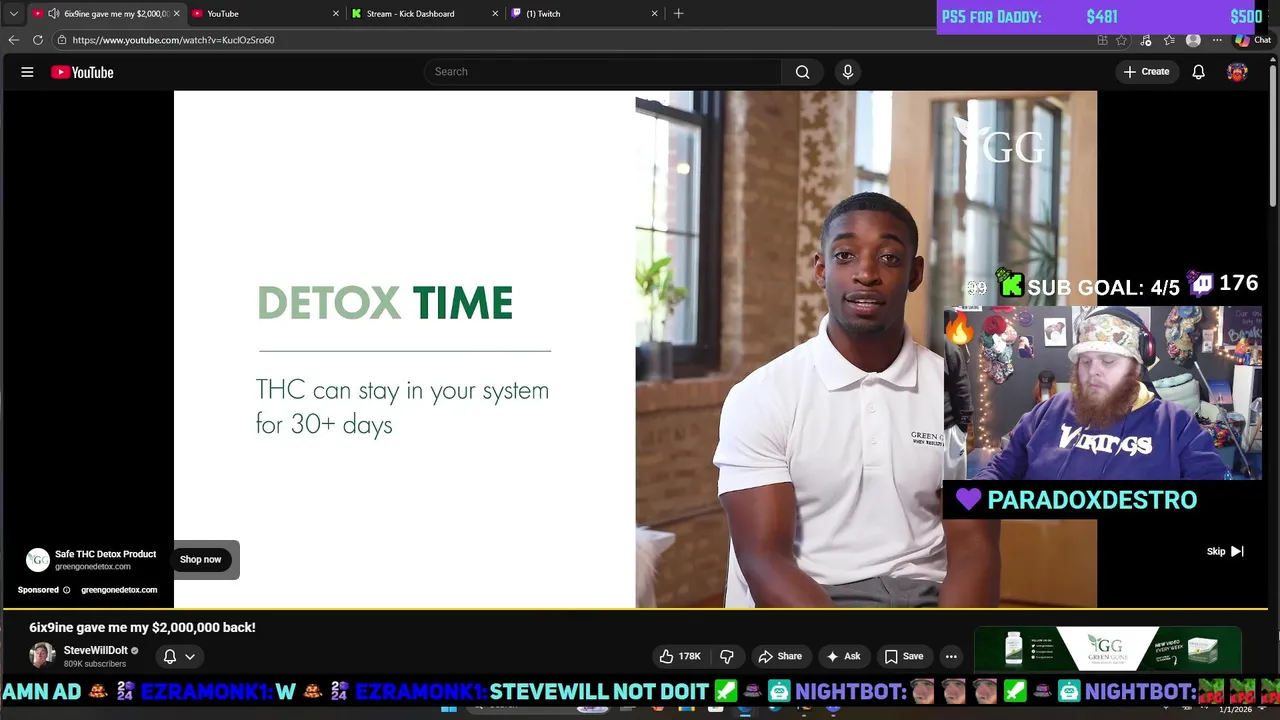Expand subscription notification options chevron

[x=189, y=657]
